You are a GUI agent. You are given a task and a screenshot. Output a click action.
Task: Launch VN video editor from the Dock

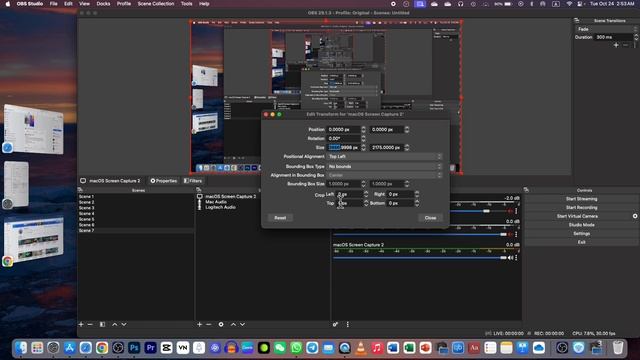tap(182, 347)
